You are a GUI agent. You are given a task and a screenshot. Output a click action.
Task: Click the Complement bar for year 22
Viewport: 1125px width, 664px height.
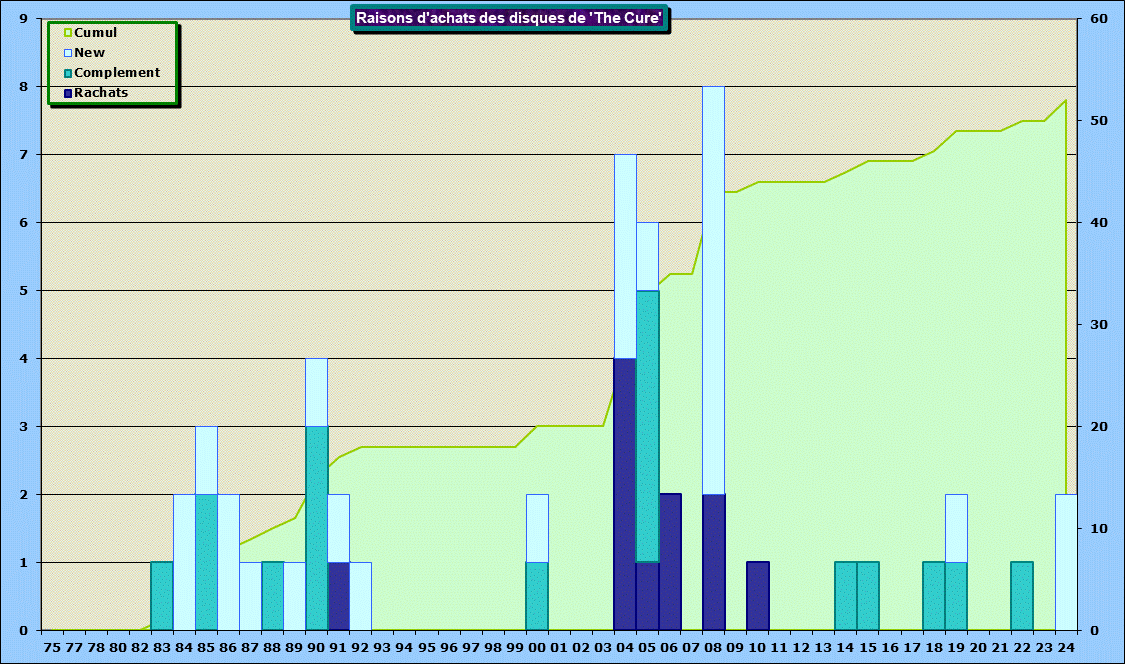click(x=1022, y=596)
